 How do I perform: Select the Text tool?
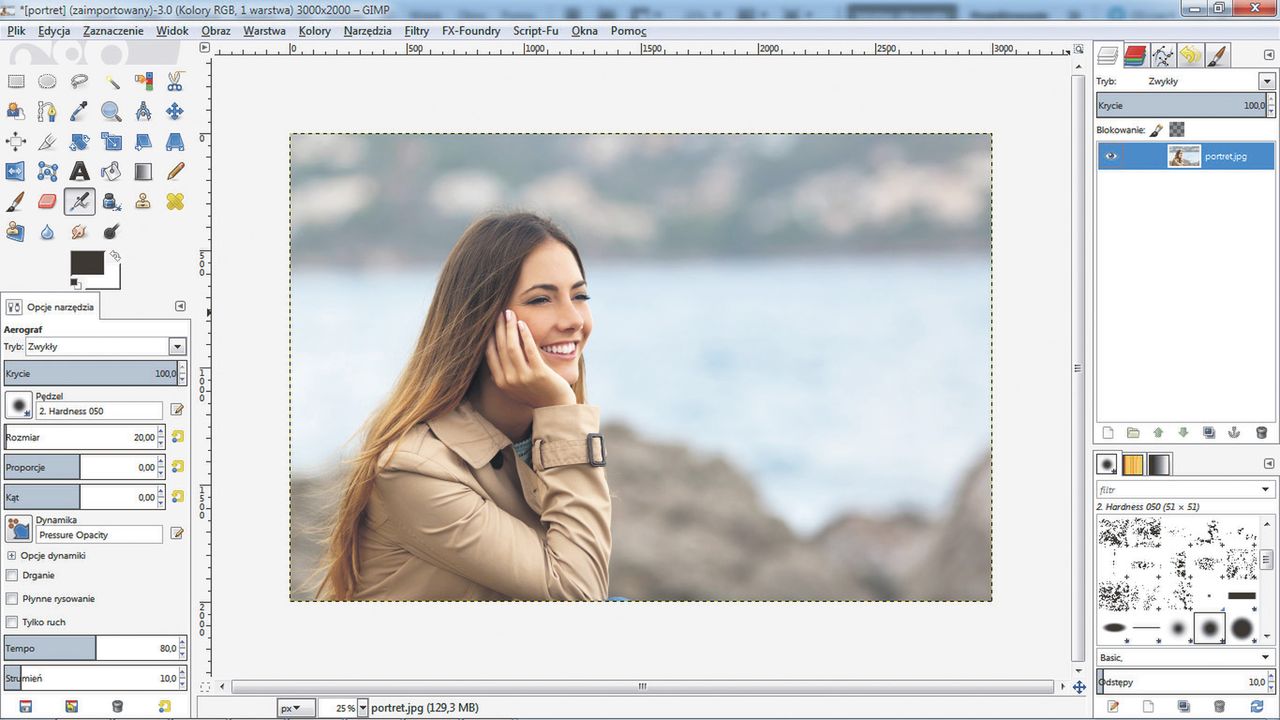pyautogui.click(x=79, y=172)
